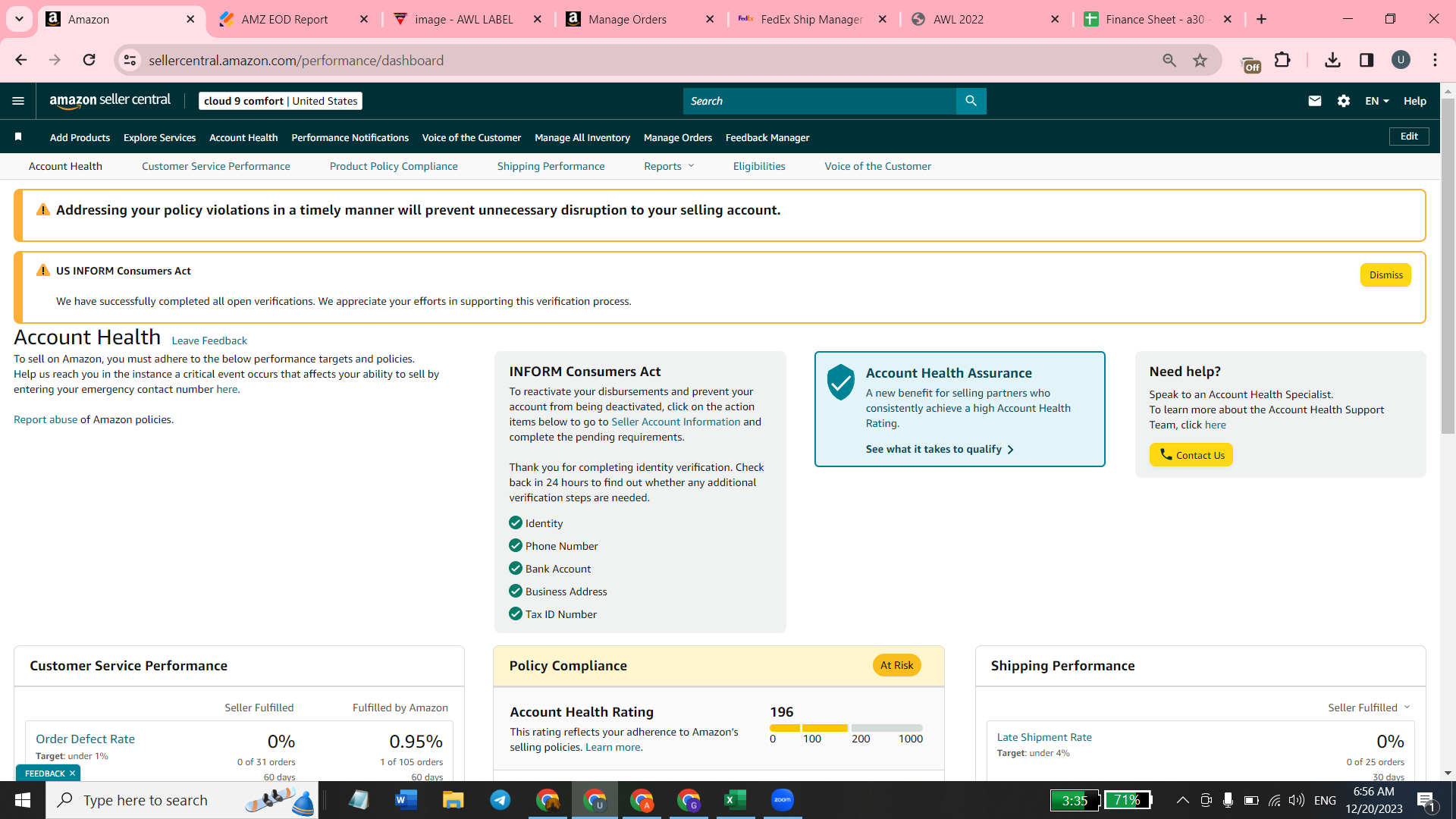The width and height of the screenshot is (1456, 819).
Task: Click the page vertical scrollbar
Action: 1448,265
